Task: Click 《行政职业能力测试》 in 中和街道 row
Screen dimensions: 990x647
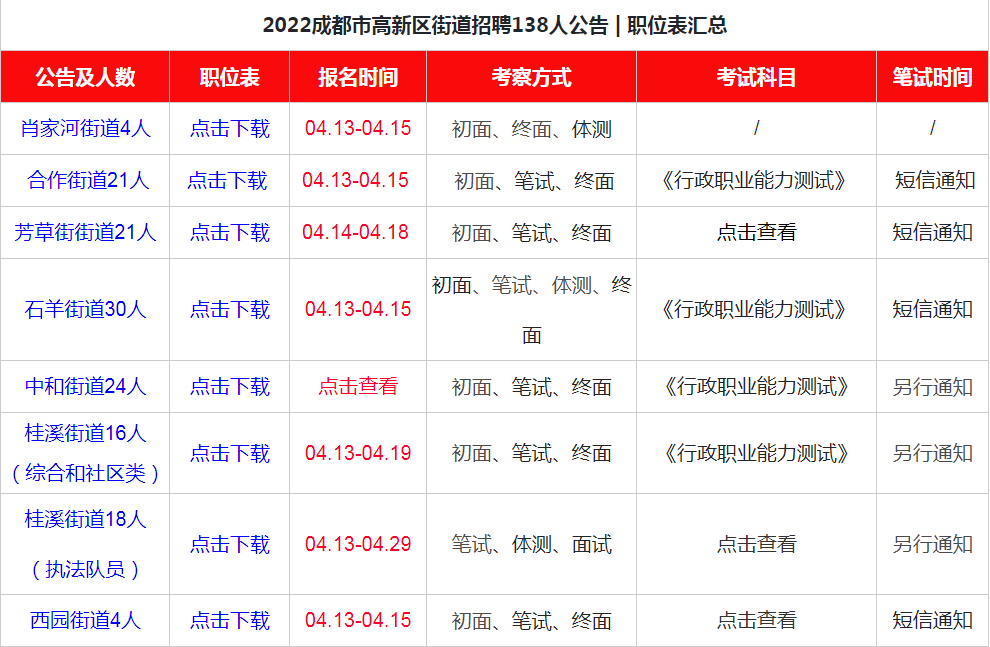Action: click(x=756, y=386)
